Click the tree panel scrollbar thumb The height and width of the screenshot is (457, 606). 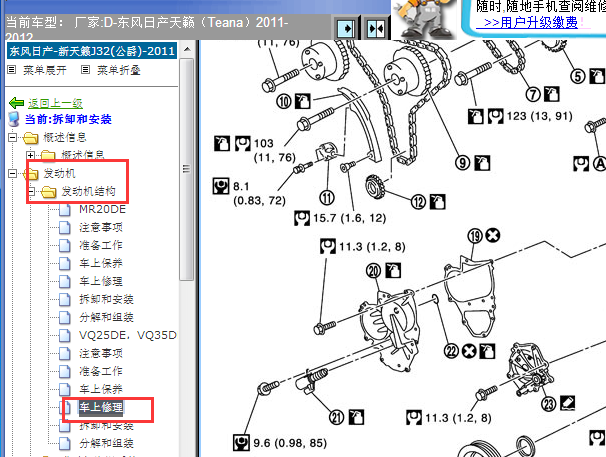click(x=187, y=169)
